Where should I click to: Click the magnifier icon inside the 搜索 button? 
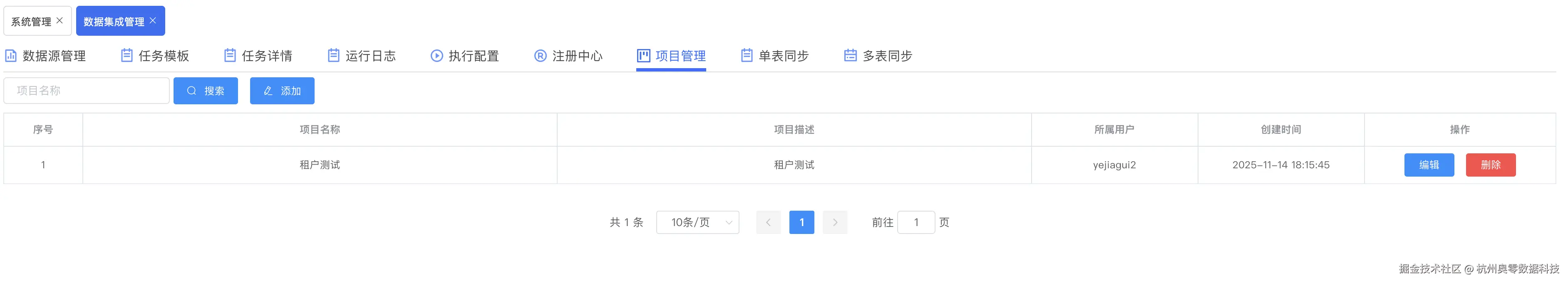(x=191, y=91)
